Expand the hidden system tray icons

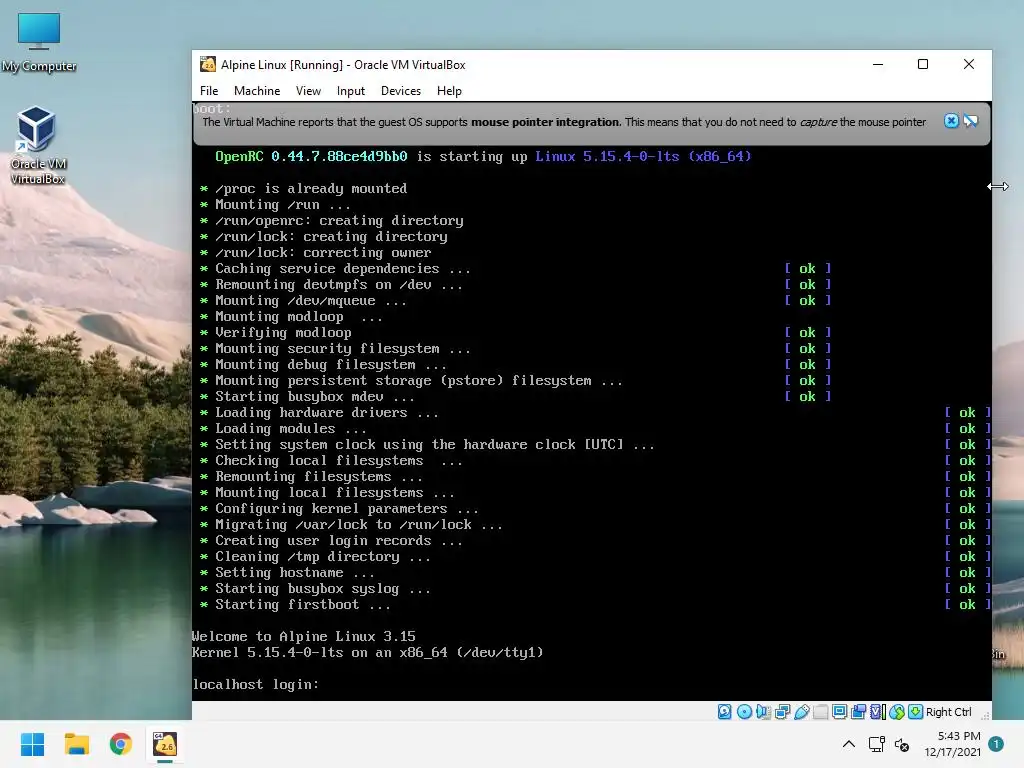(x=849, y=744)
